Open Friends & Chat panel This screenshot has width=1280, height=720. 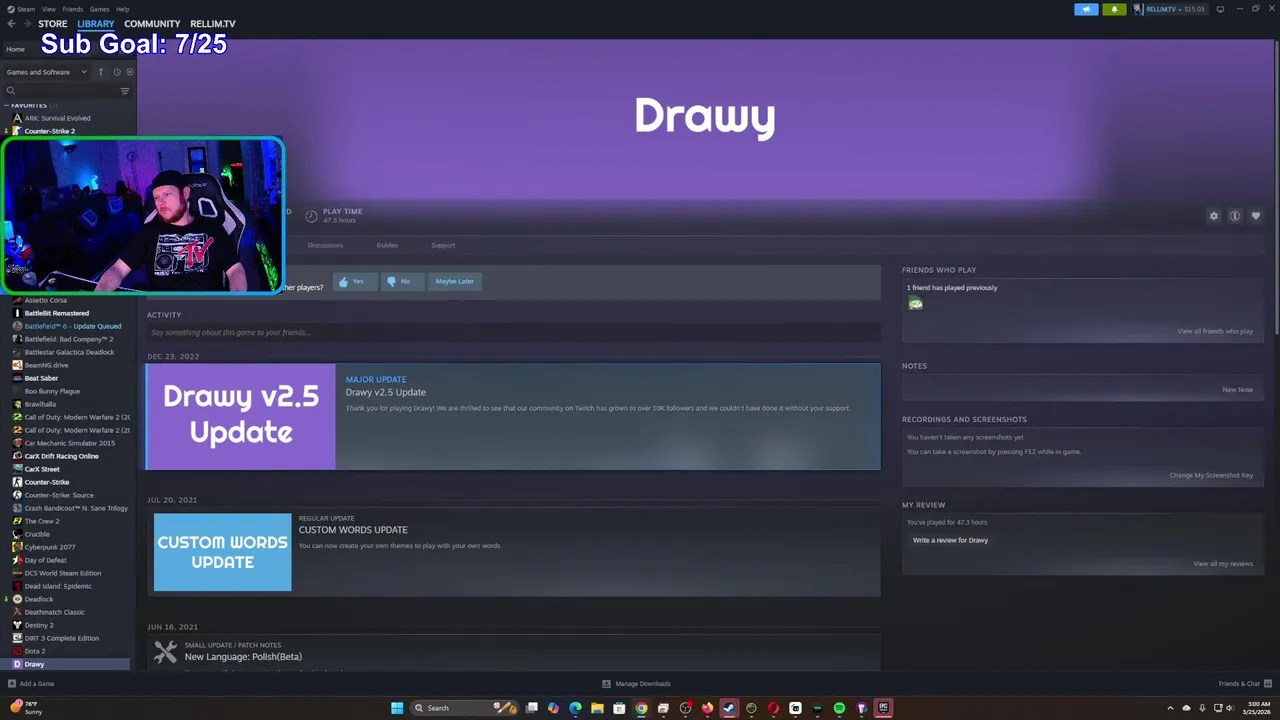click(x=1243, y=684)
